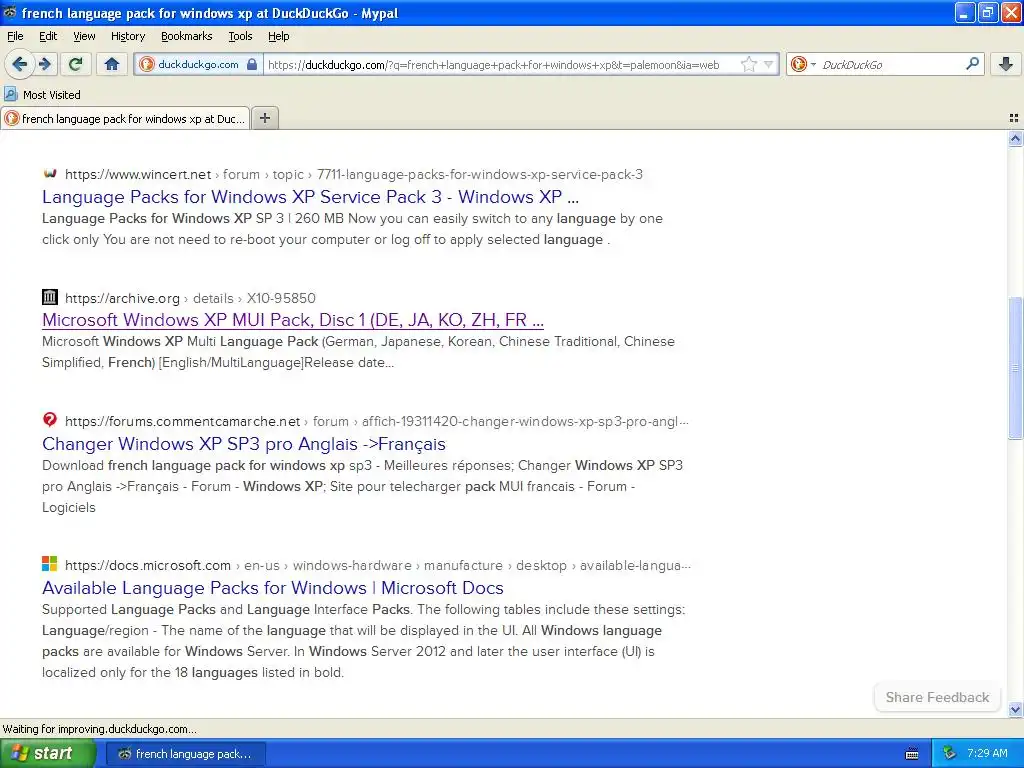Click the vertical scrollbar thumb
This screenshot has height=768, width=1024.
(1015, 368)
